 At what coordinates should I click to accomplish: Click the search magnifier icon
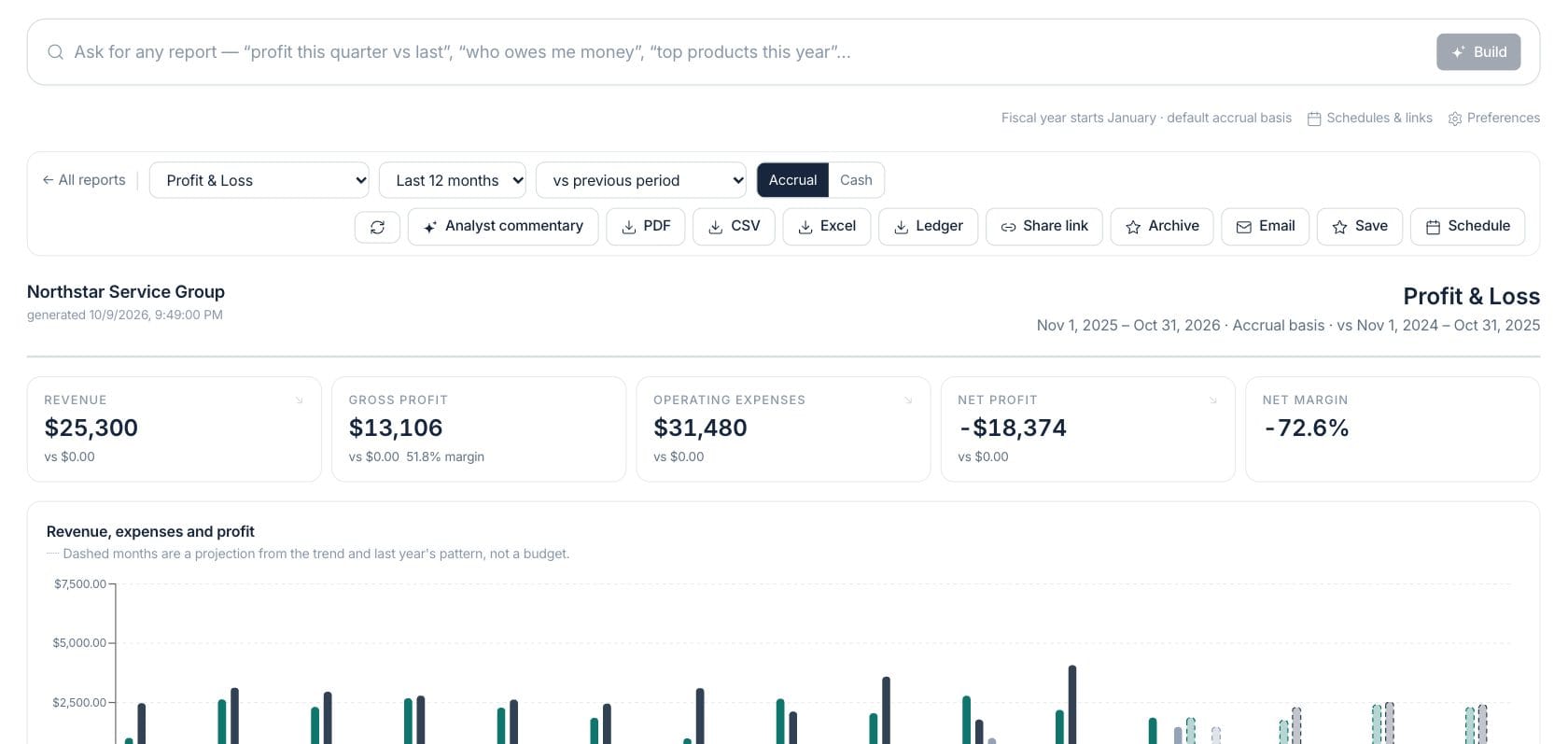click(x=56, y=52)
